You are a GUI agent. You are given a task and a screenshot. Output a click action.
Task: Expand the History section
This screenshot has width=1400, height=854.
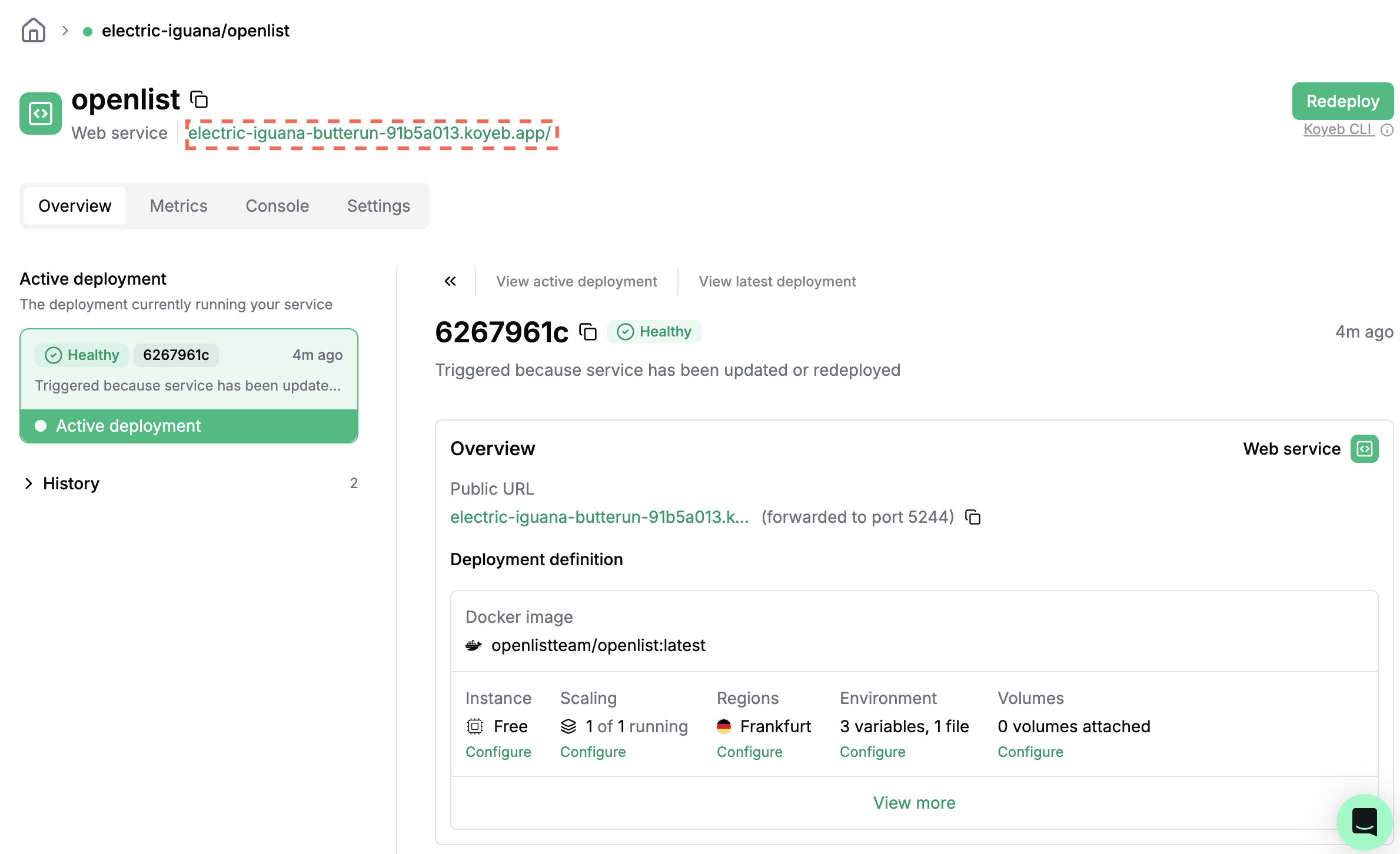pos(71,483)
